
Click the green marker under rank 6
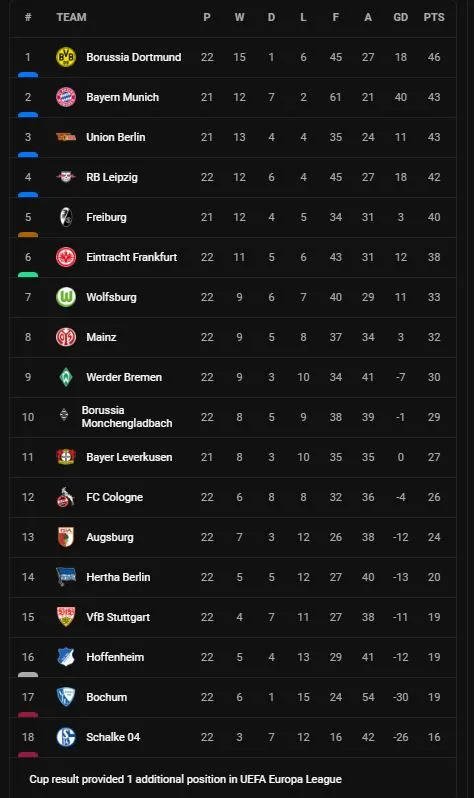pos(28,275)
